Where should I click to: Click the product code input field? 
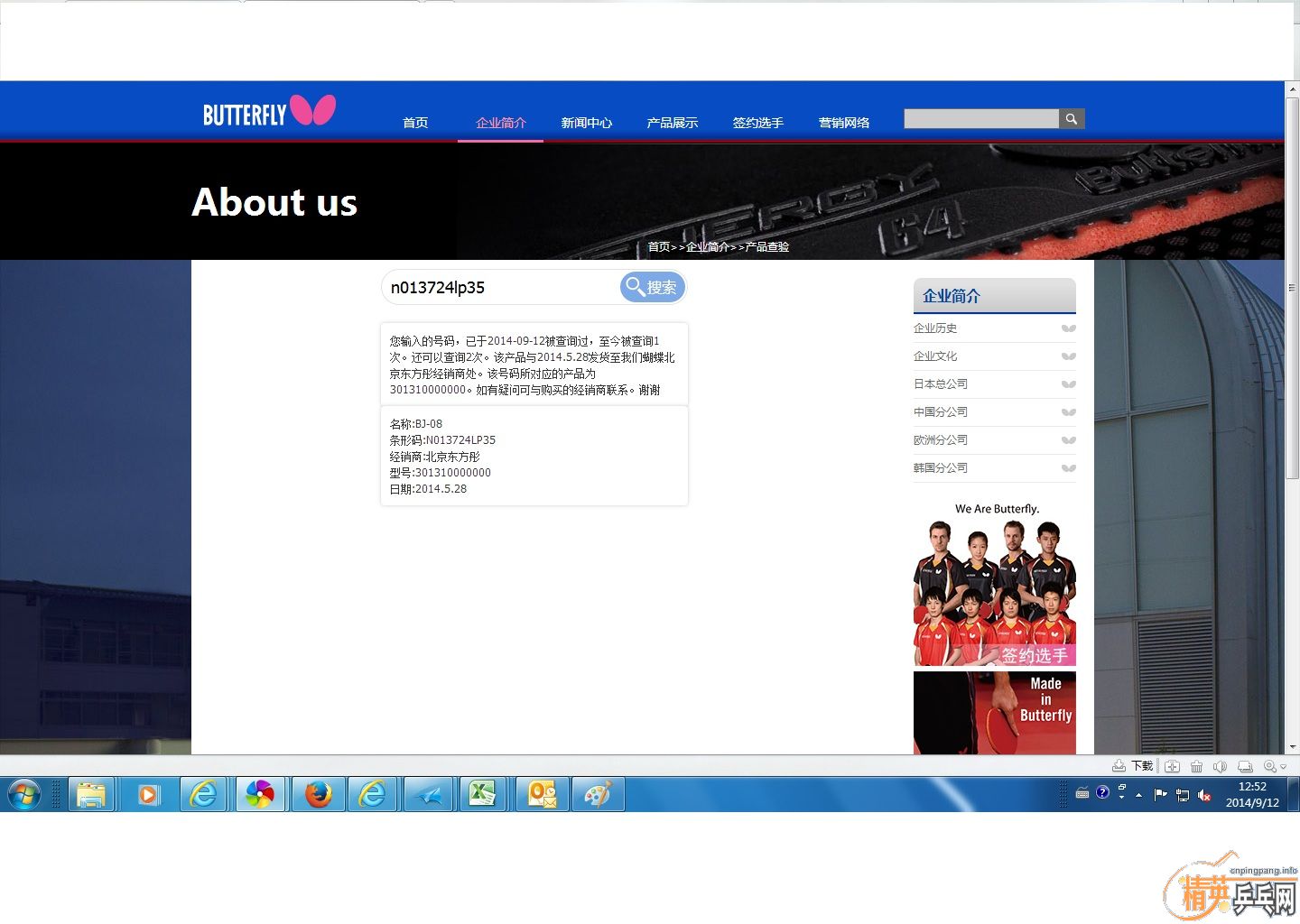501,288
